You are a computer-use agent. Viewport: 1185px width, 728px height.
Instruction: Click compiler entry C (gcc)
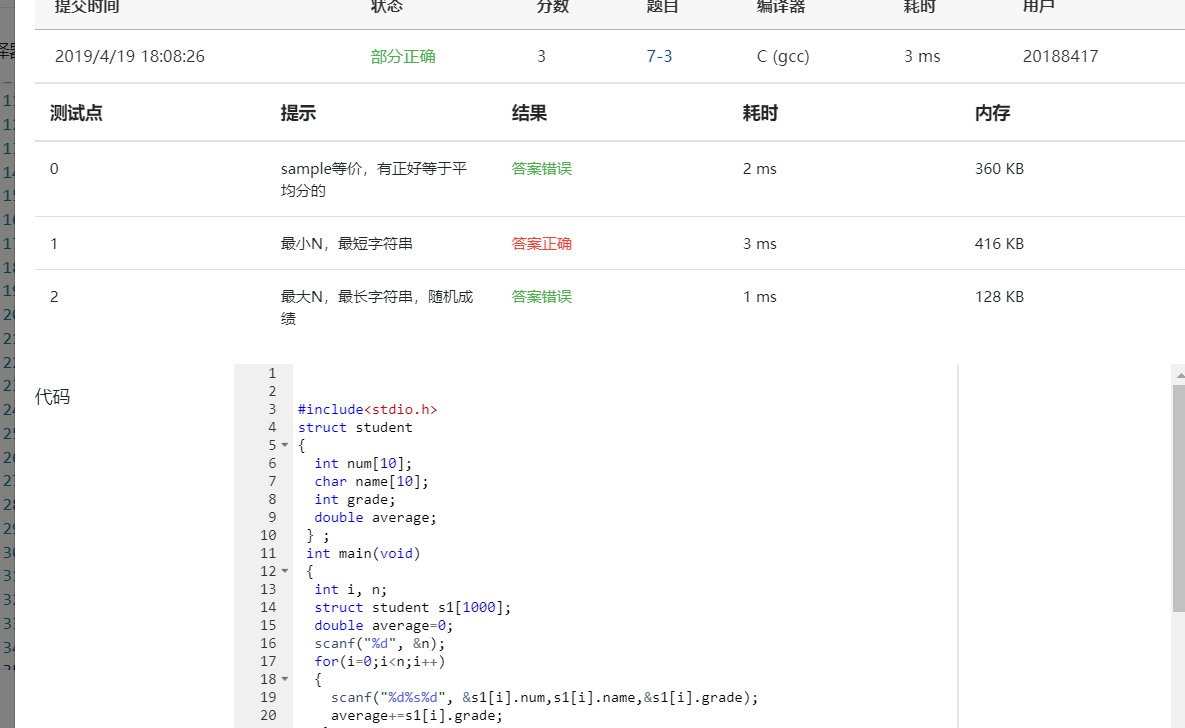tap(783, 56)
